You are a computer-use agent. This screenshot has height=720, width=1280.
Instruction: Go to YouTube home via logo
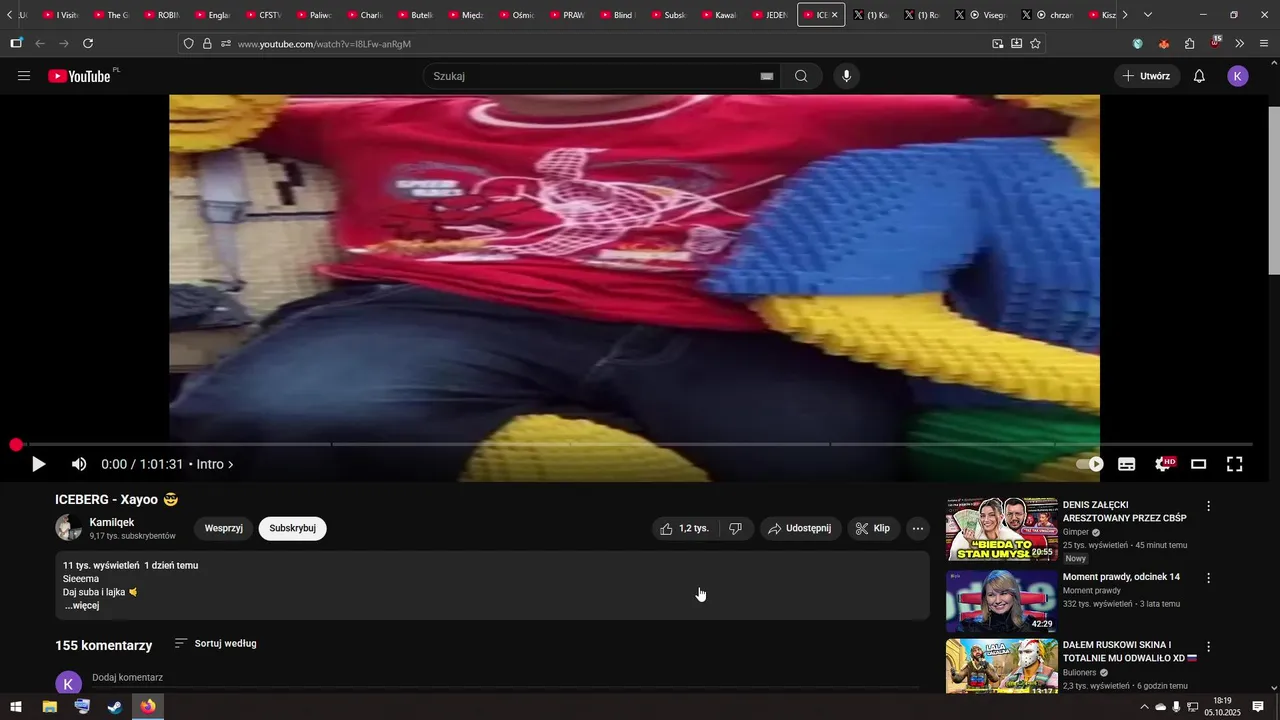tap(79, 76)
